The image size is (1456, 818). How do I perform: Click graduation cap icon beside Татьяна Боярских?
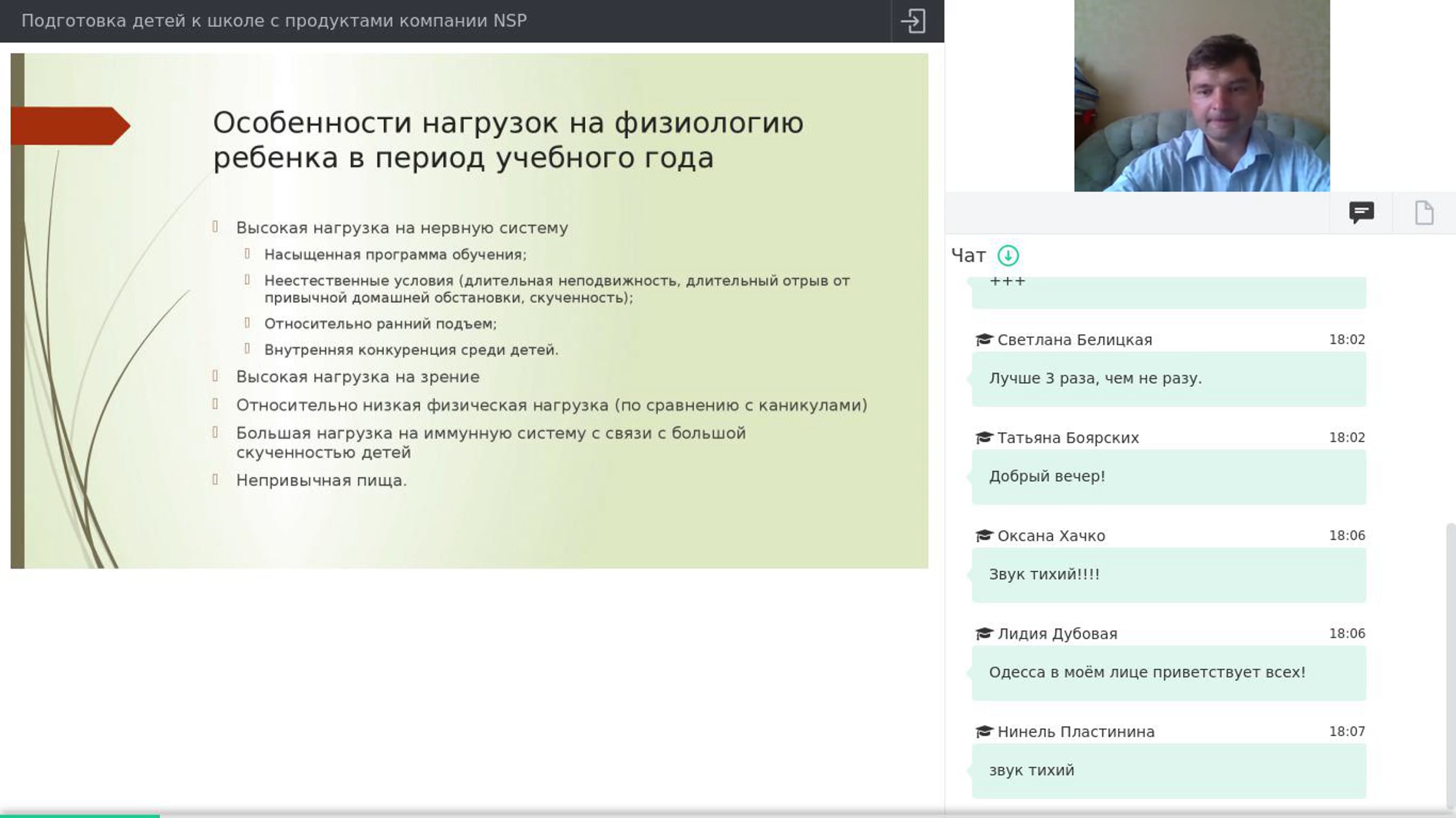[983, 438]
